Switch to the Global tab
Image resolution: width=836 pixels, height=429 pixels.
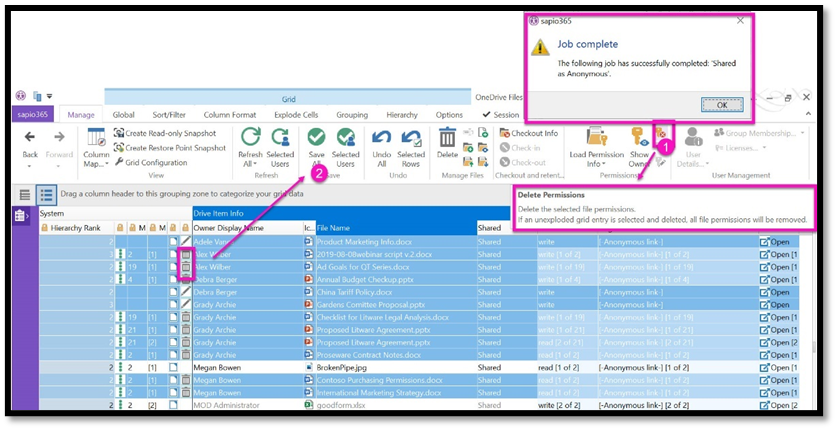tap(123, 115)
